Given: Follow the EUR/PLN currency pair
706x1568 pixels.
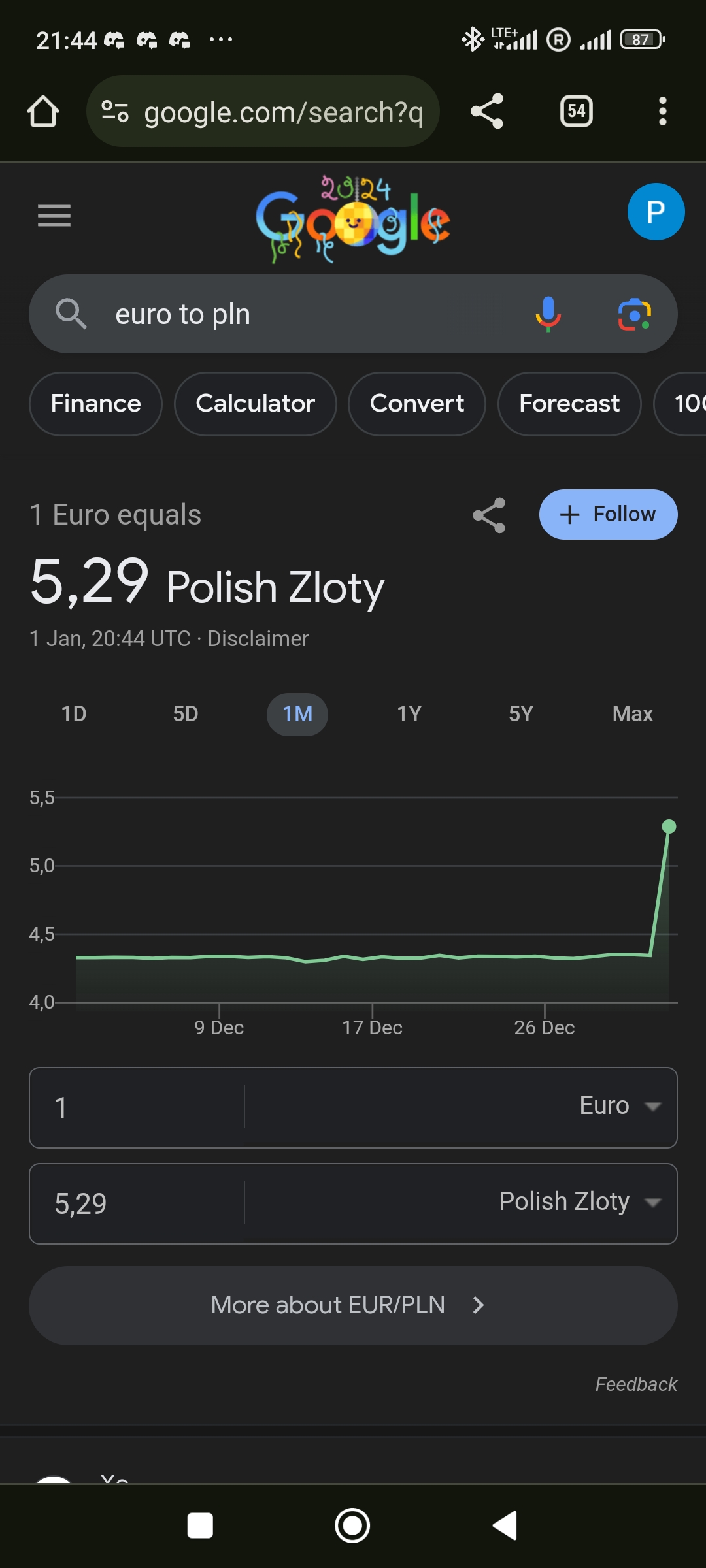Looking at the screenshot, I should click(608, 515).
